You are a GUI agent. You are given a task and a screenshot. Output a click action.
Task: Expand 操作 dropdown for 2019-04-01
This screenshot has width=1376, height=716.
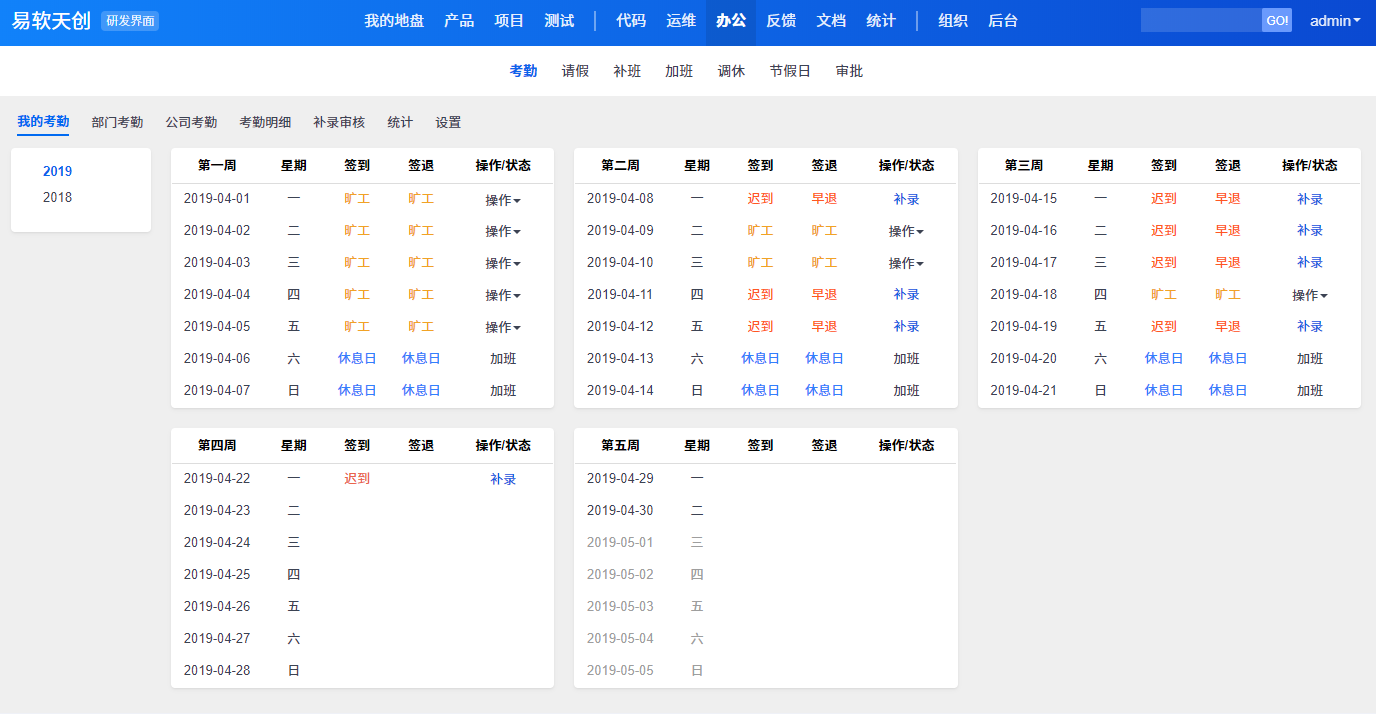503,200
